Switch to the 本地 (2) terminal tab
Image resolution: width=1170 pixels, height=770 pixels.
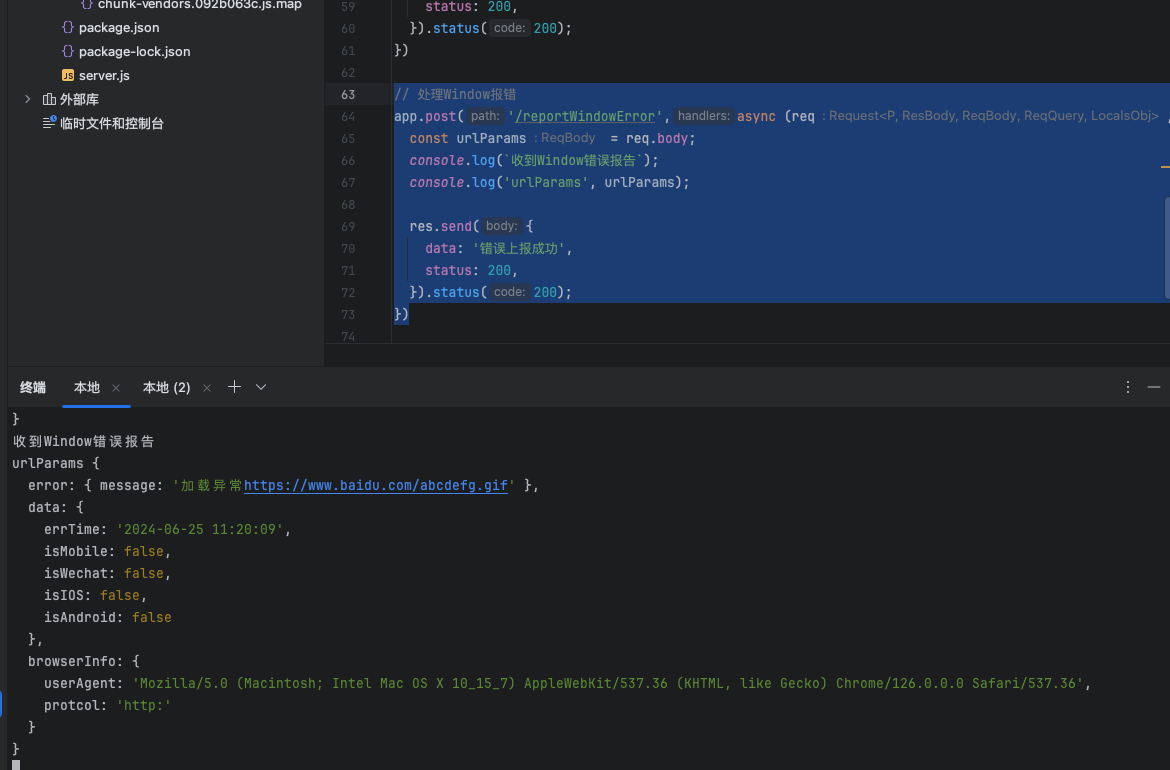tap(166, 387)
